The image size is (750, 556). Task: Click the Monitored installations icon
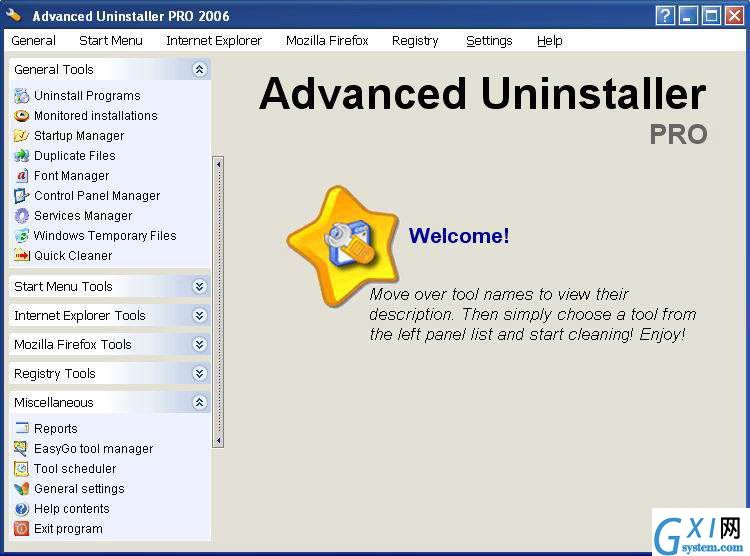point(22,116)
